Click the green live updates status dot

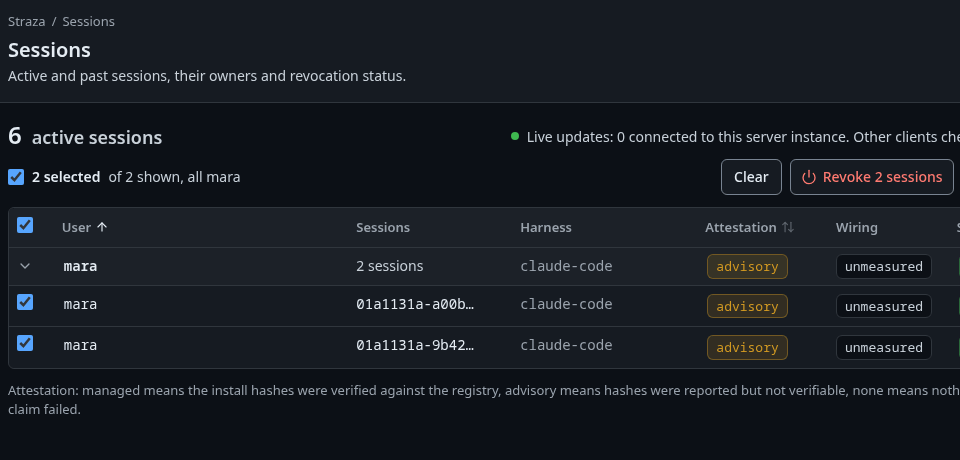[x=515, y=136]
